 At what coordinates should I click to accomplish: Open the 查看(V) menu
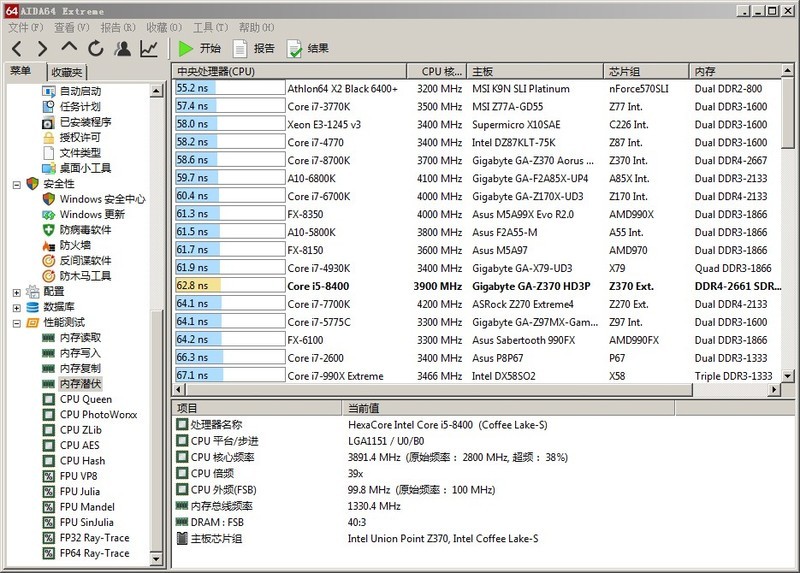point(72,28)
